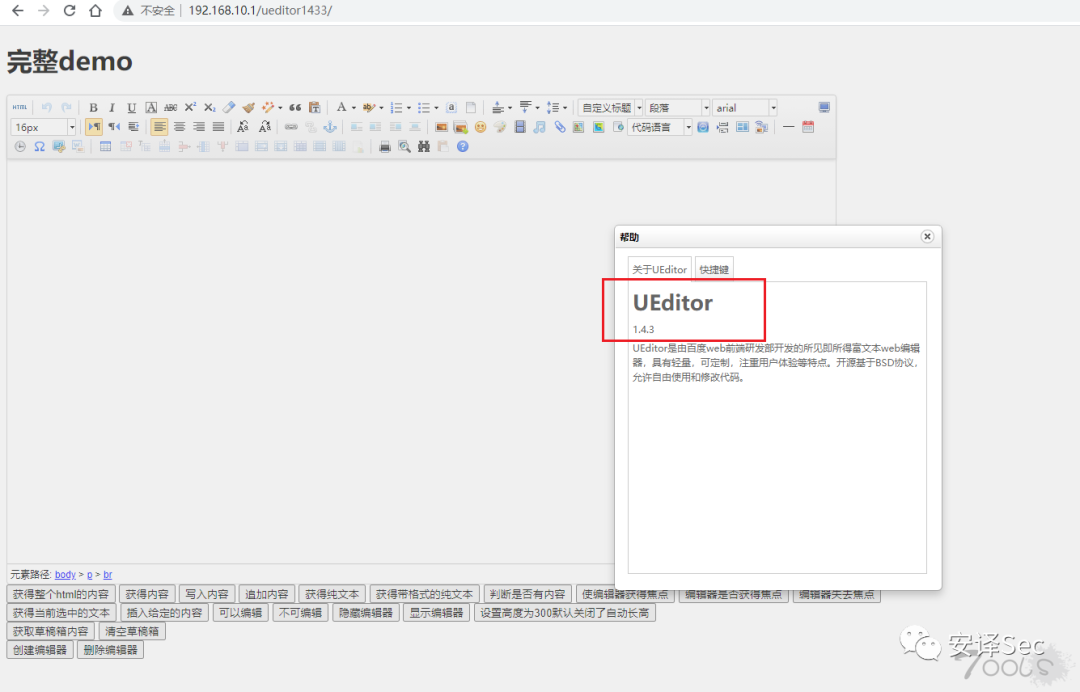The height and width of the screenshot is (692, 1080).
Task: Click the blue help question icon
Action: (462, 147)
